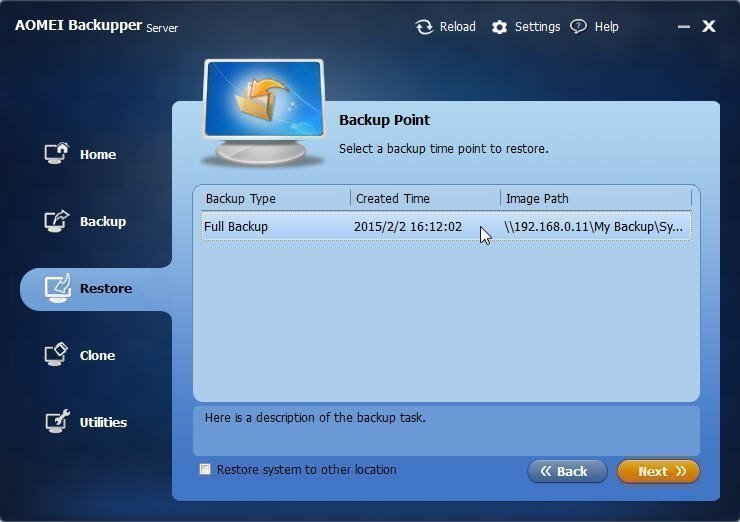Click the created time 2015/2/2 16:12:02
This screenshot has height=522, width=740.
click(x=408, y=227)
